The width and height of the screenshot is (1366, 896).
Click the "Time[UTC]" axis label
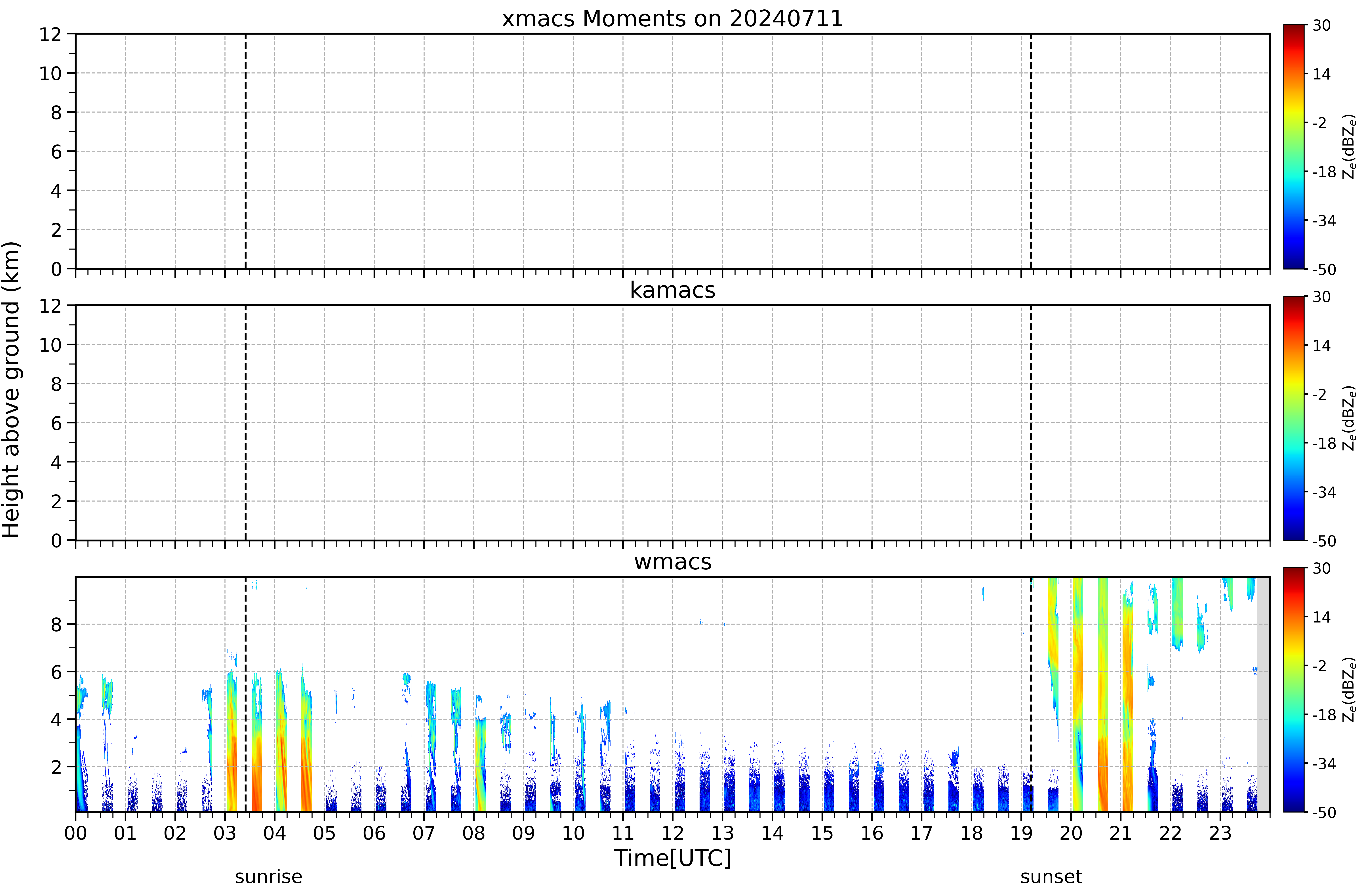[x=673, y=858]
